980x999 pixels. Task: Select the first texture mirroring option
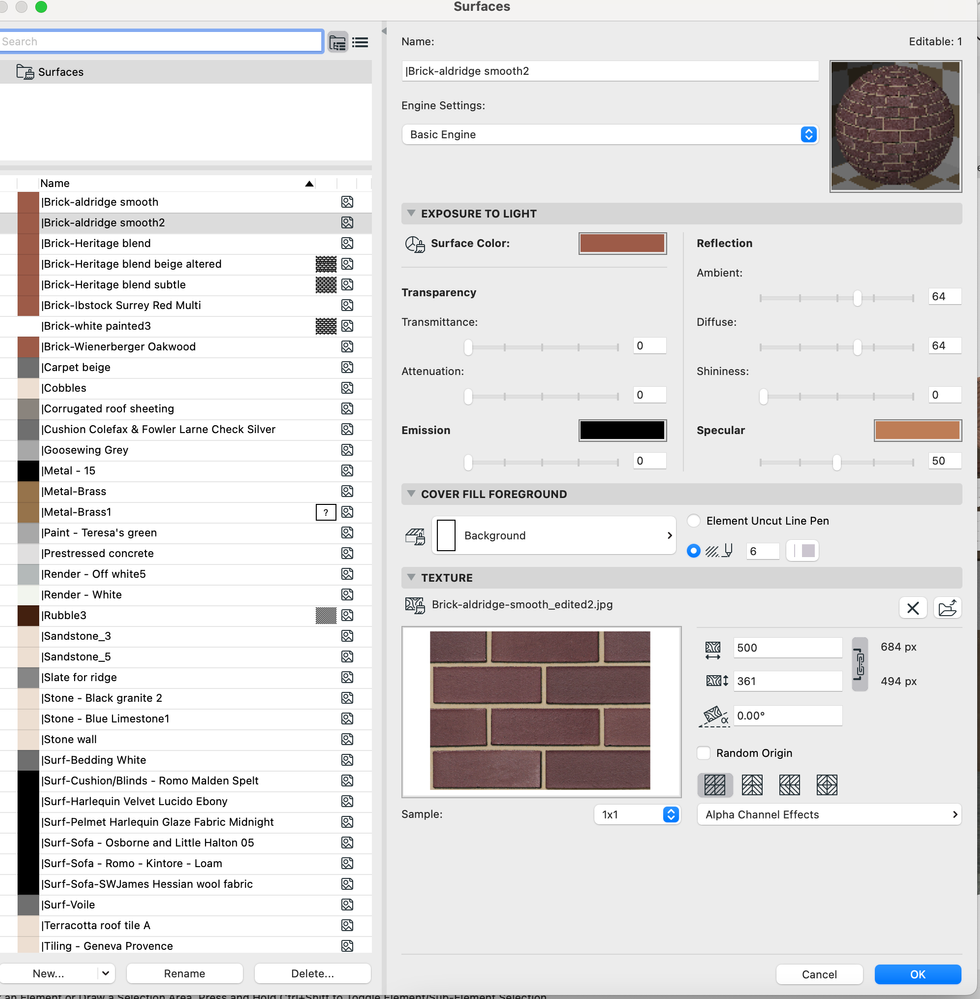[715, 785]
